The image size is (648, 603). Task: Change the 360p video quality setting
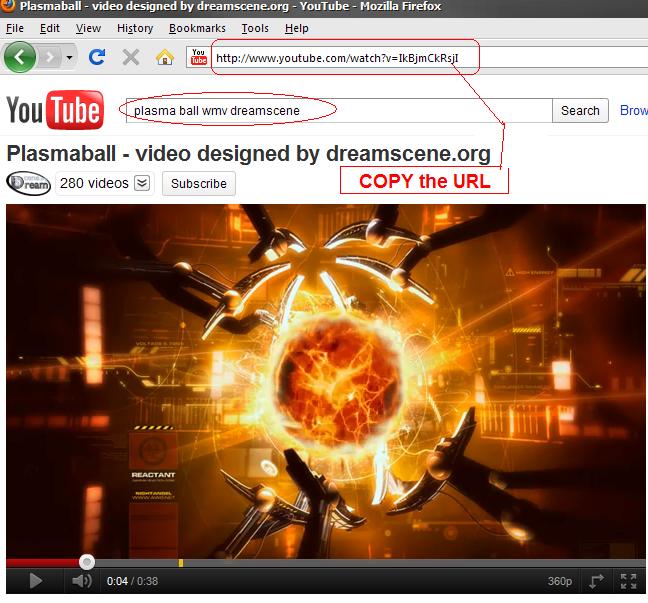point(560,581)
